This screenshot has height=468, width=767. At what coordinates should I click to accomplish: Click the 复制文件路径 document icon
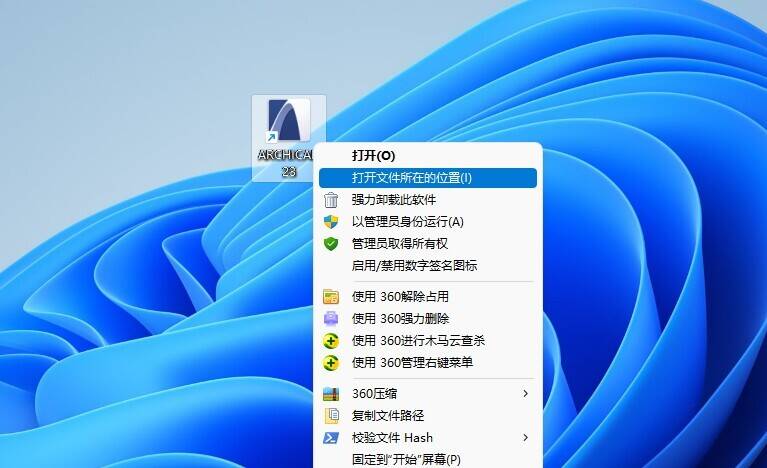click(331, 416)
